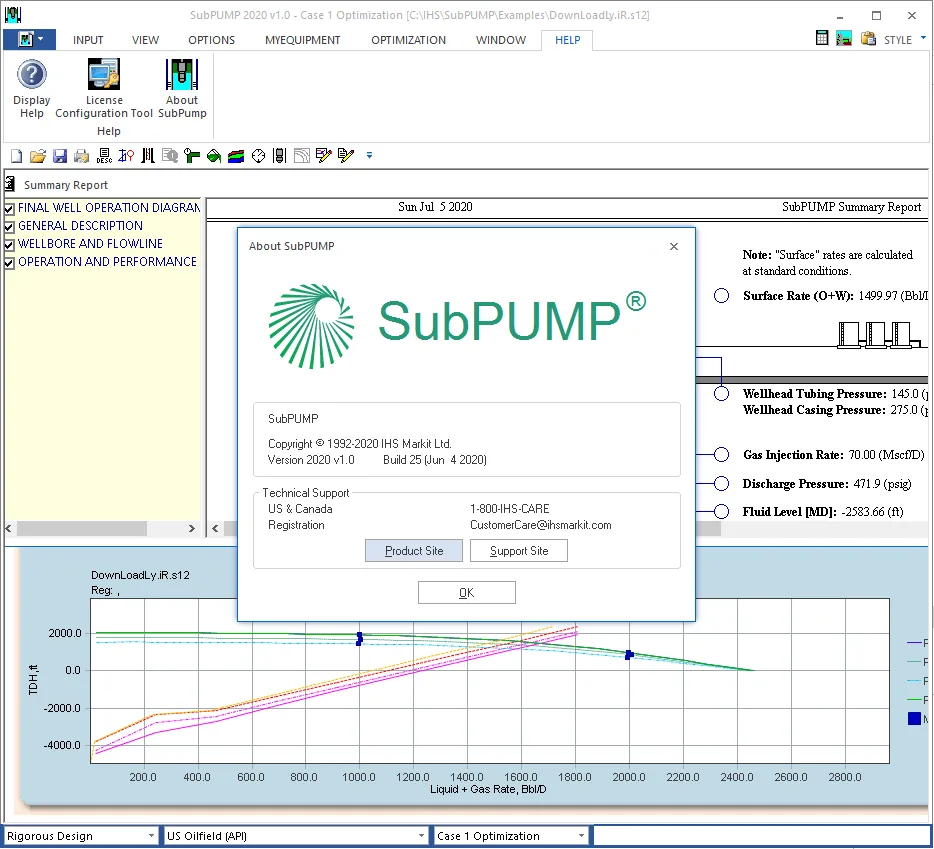
Task: Click the blue marker at 1000 Bbl/D
Action: pos(359,639)
